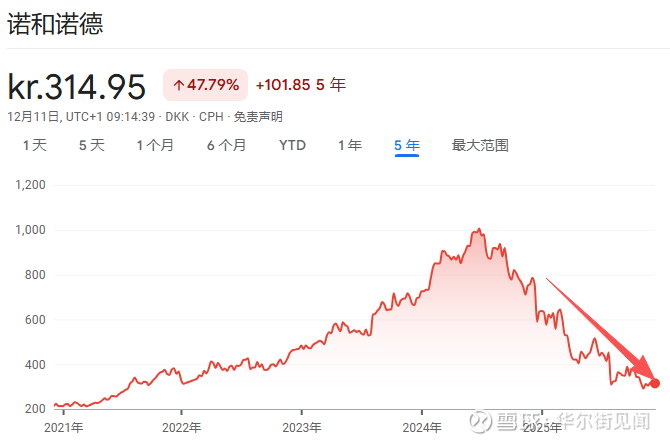Open the 最大范围 range tab
The image size is (670, 442).
tap(480, 145)
